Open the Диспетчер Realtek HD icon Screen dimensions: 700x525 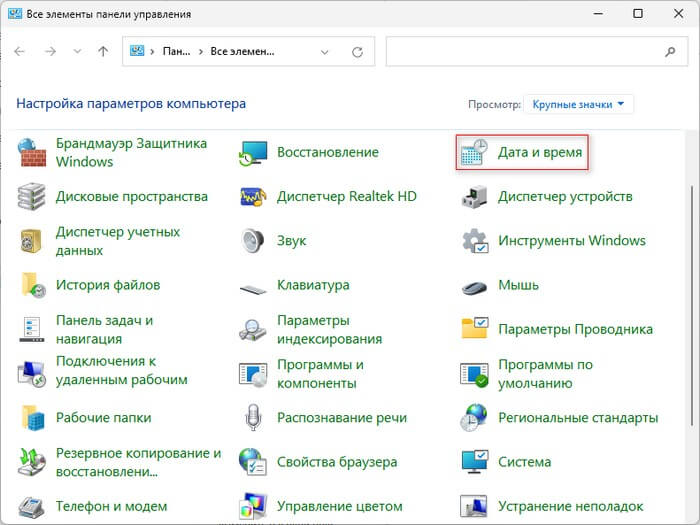[253, 196]
